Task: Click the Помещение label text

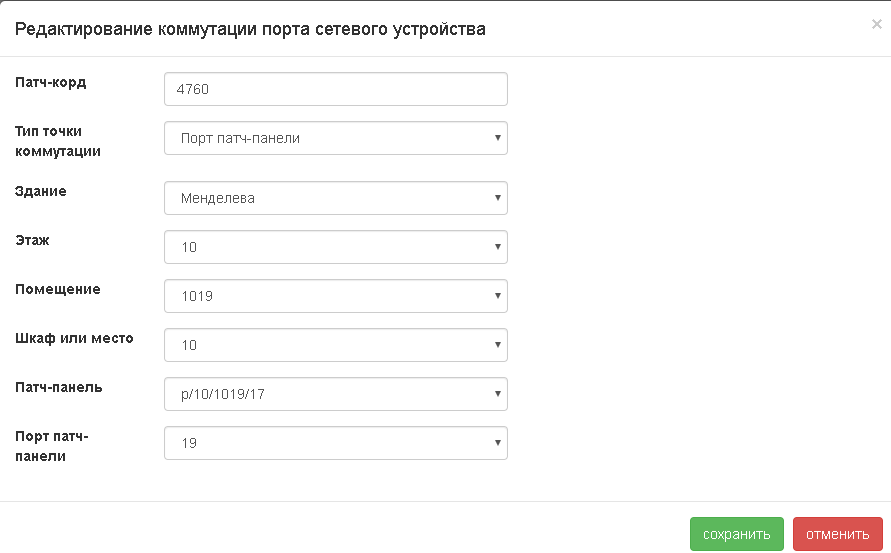Action: 58,289
